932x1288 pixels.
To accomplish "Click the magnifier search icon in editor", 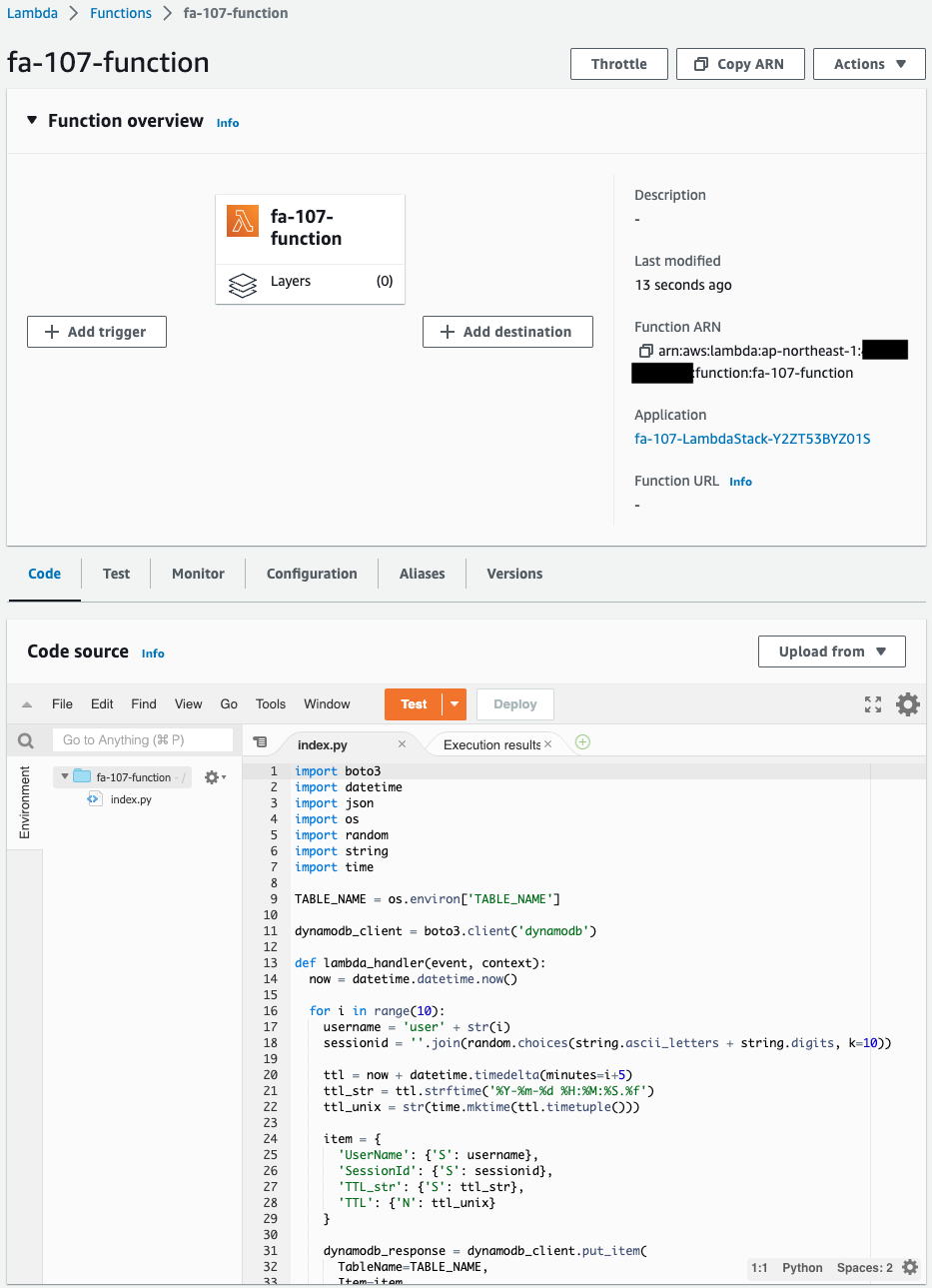I will 26,740.
